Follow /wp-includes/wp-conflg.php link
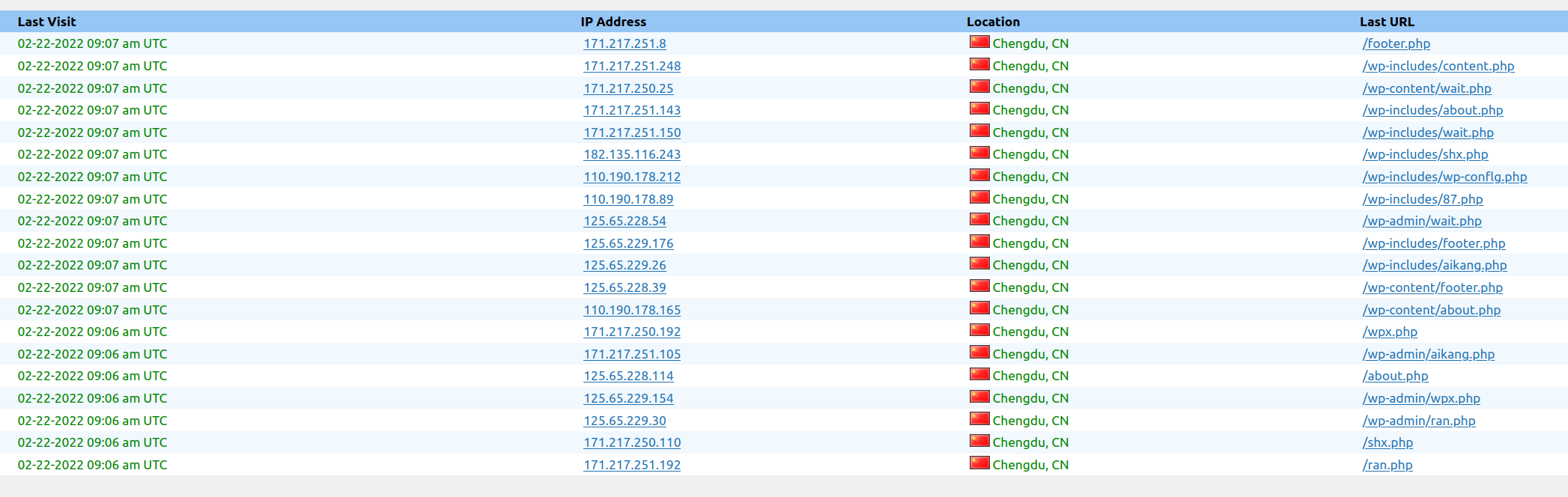The width and height of the screenshot is (1568, 497). tap(1444, 177)
